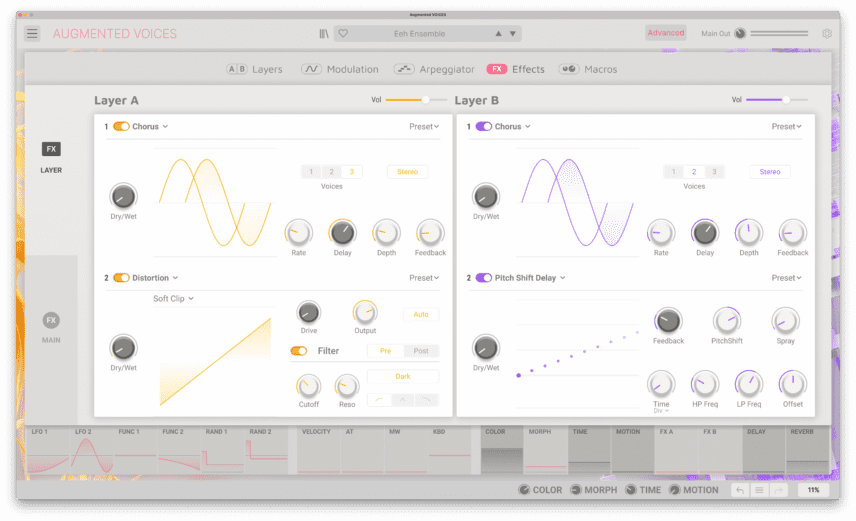Click the PitchShift knob
856x521 pixels.
click(x=727, y=321)
